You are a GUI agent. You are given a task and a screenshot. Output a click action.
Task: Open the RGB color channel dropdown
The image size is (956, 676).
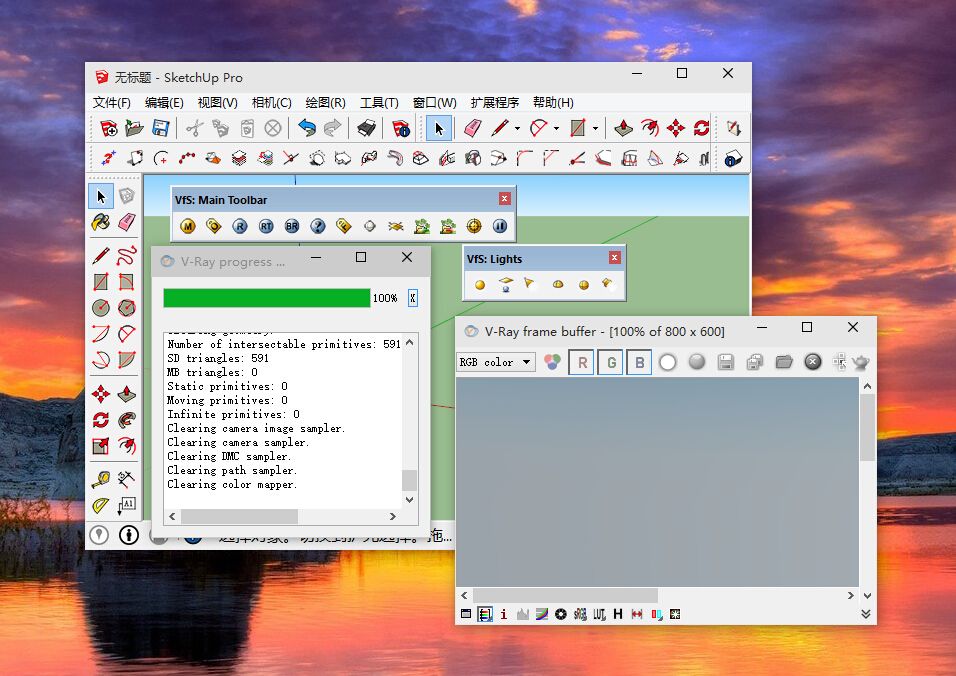tap(496, 362)
